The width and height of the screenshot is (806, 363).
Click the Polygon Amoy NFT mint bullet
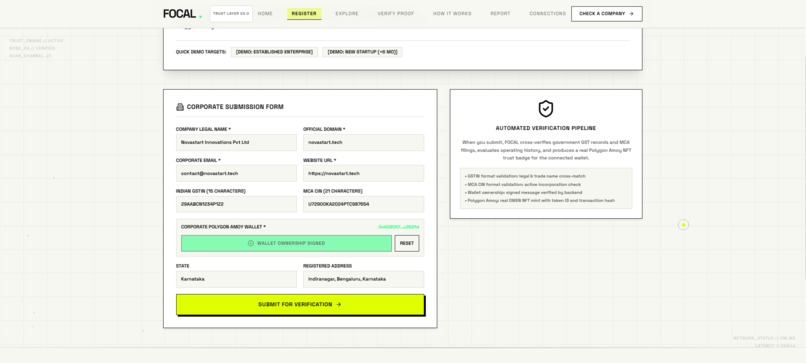[539, 201]
